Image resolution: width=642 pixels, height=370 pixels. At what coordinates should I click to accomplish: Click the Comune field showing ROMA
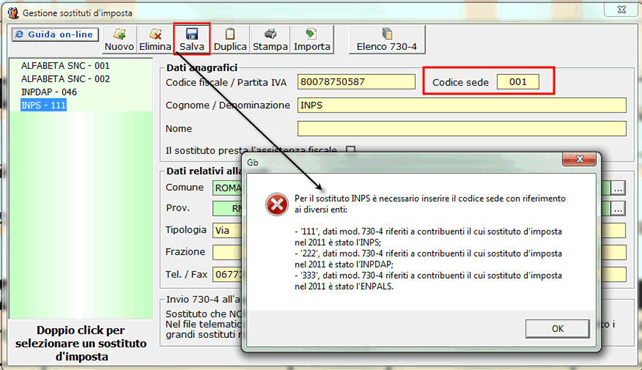pos(227,188)
